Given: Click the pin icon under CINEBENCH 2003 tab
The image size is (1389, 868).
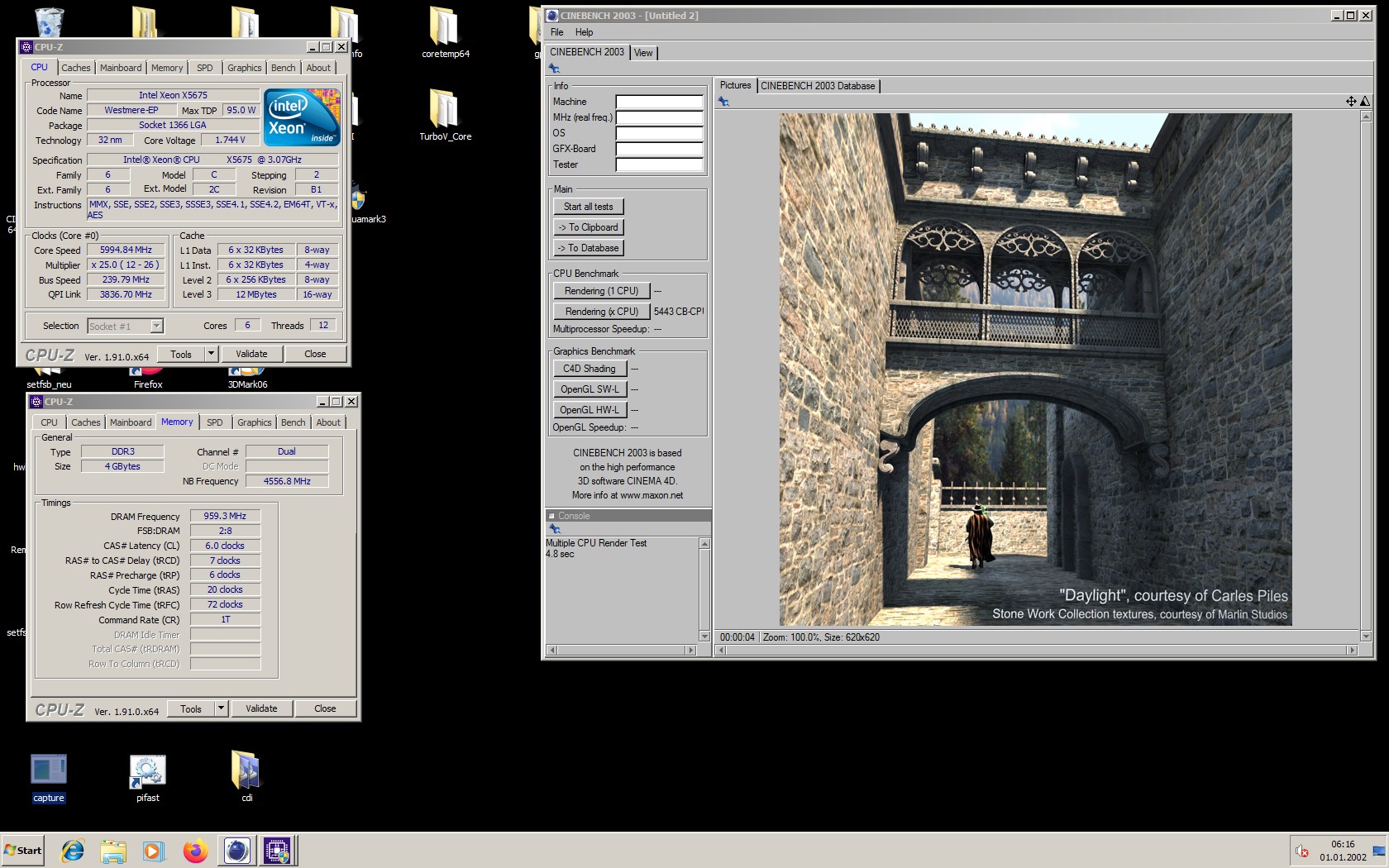Looking at the screenshot, I should (x=555, y=69).
